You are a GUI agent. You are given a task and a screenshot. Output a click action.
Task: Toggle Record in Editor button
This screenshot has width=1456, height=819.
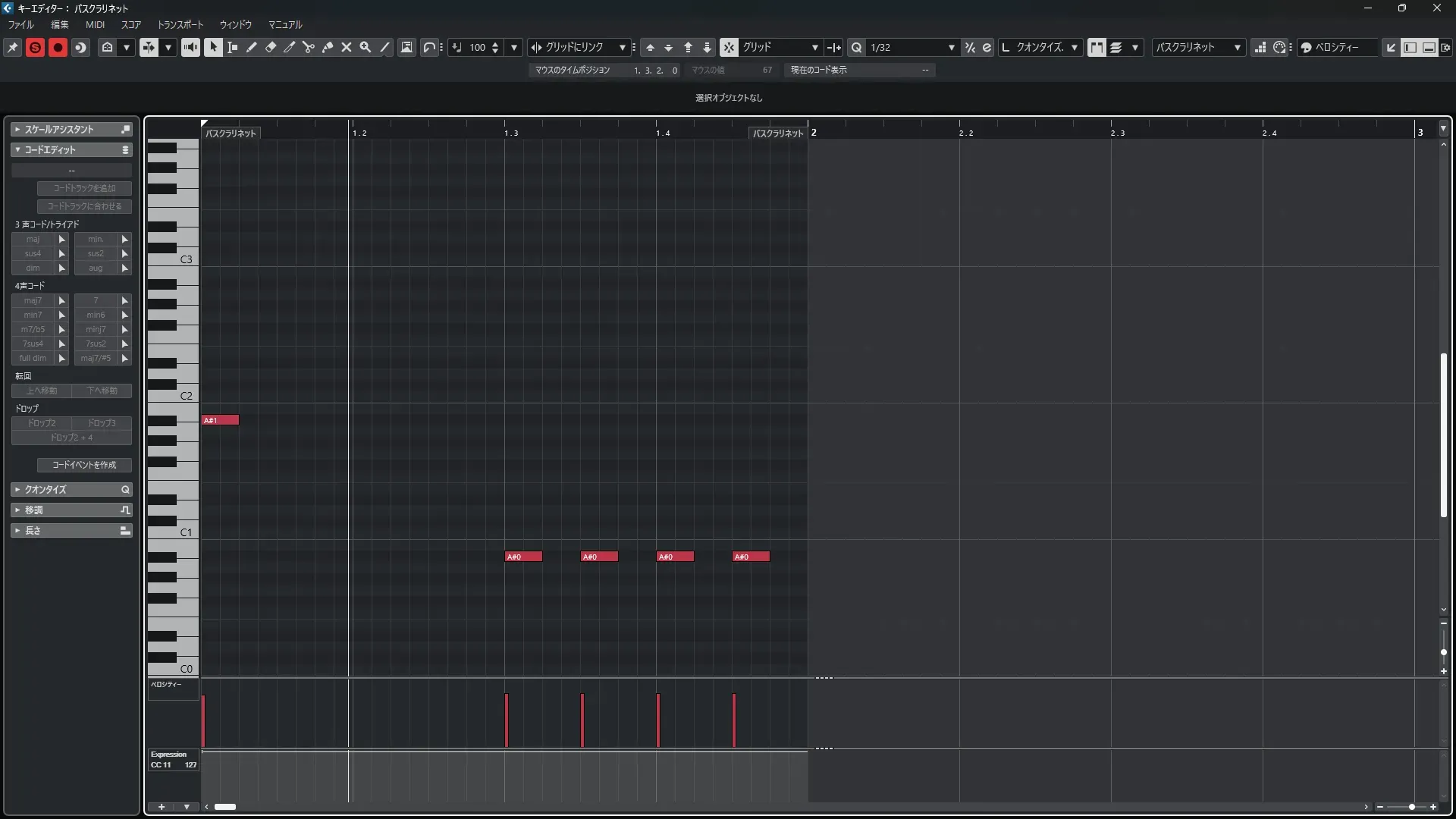(x=58, y=47)
